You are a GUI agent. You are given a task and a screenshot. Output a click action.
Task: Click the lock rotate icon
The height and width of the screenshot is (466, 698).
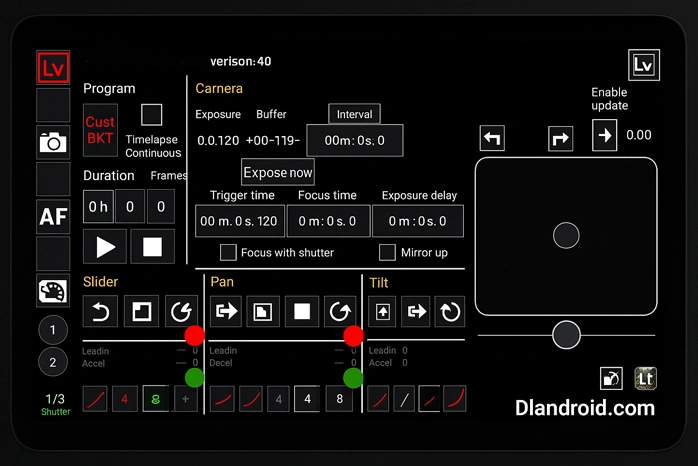coord(611,379)
